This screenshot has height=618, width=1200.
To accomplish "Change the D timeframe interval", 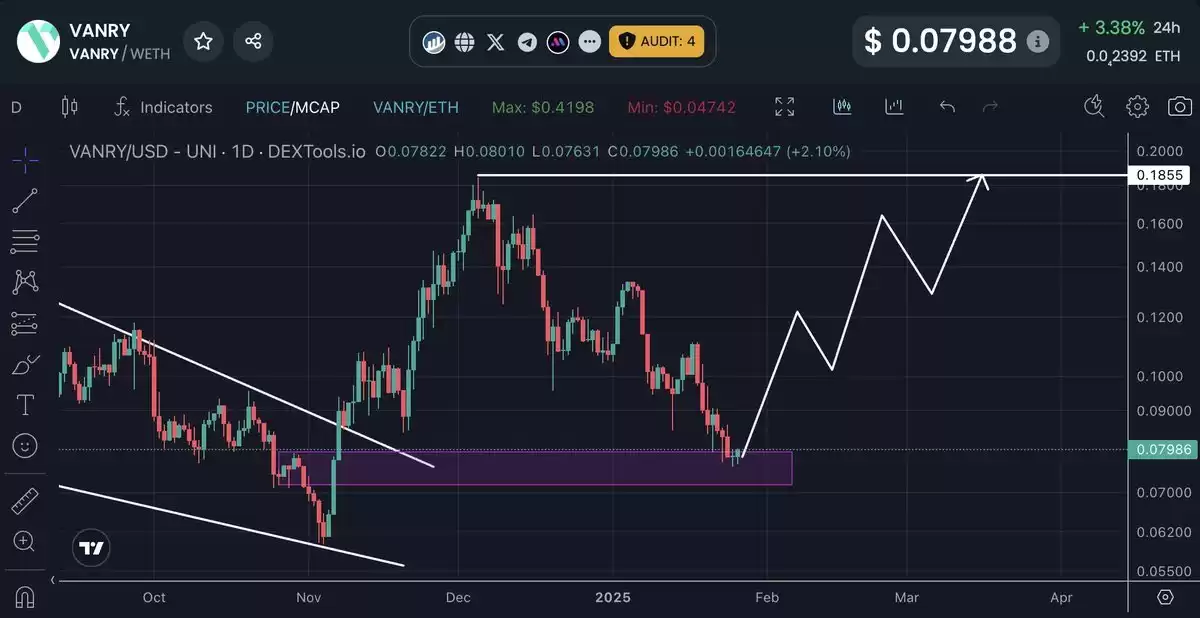I will (x=16, y=107).
